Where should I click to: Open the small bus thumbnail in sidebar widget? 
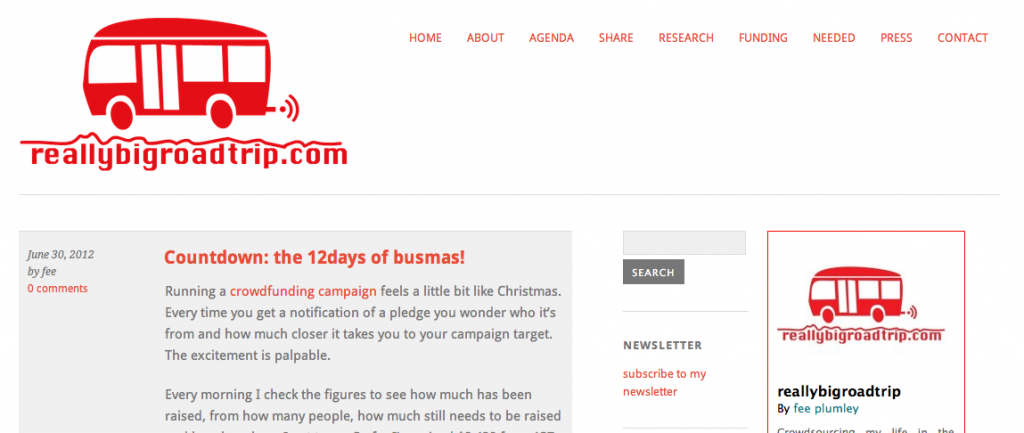861,305
